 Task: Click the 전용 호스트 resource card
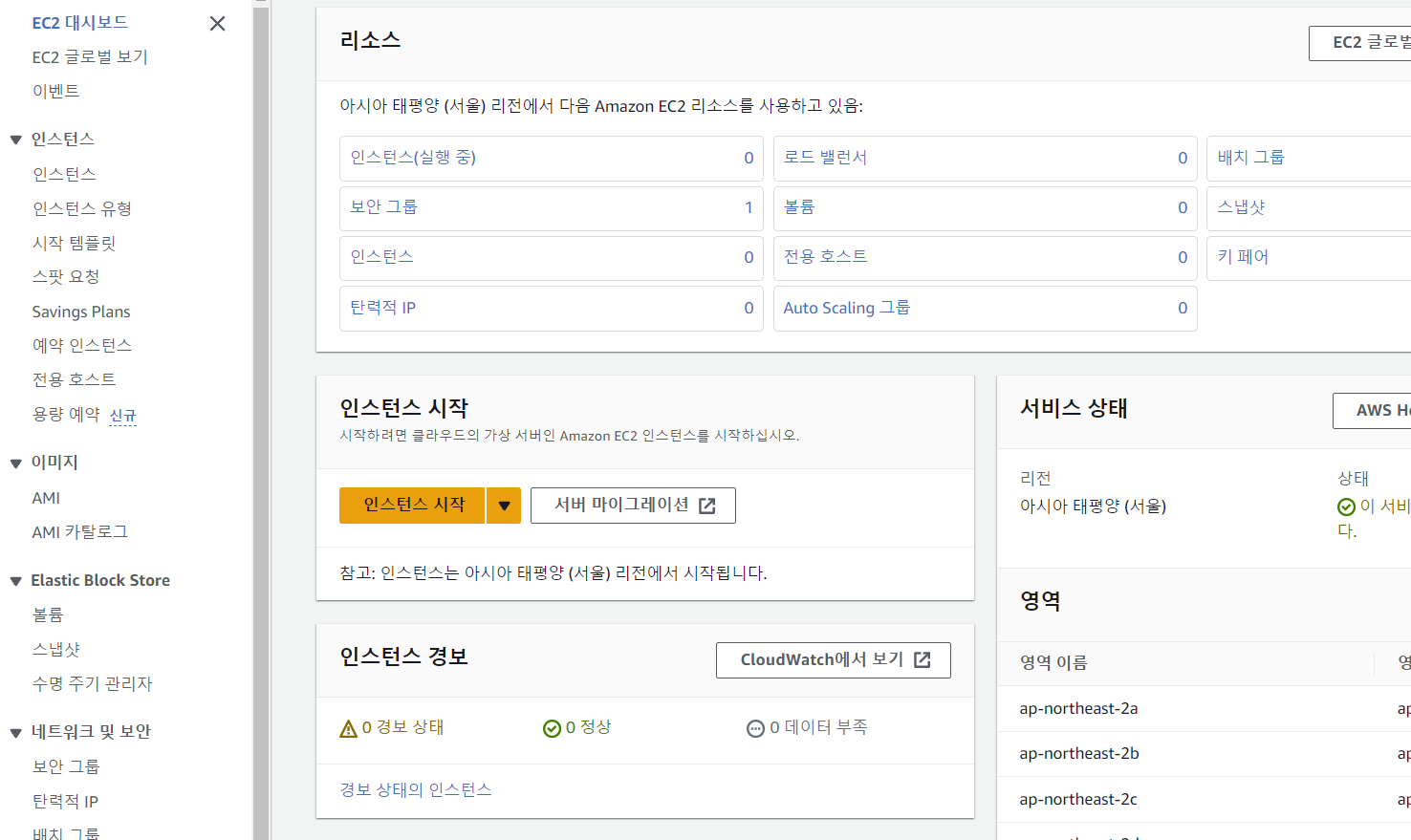pyautogui.click(x=986, y=258)
